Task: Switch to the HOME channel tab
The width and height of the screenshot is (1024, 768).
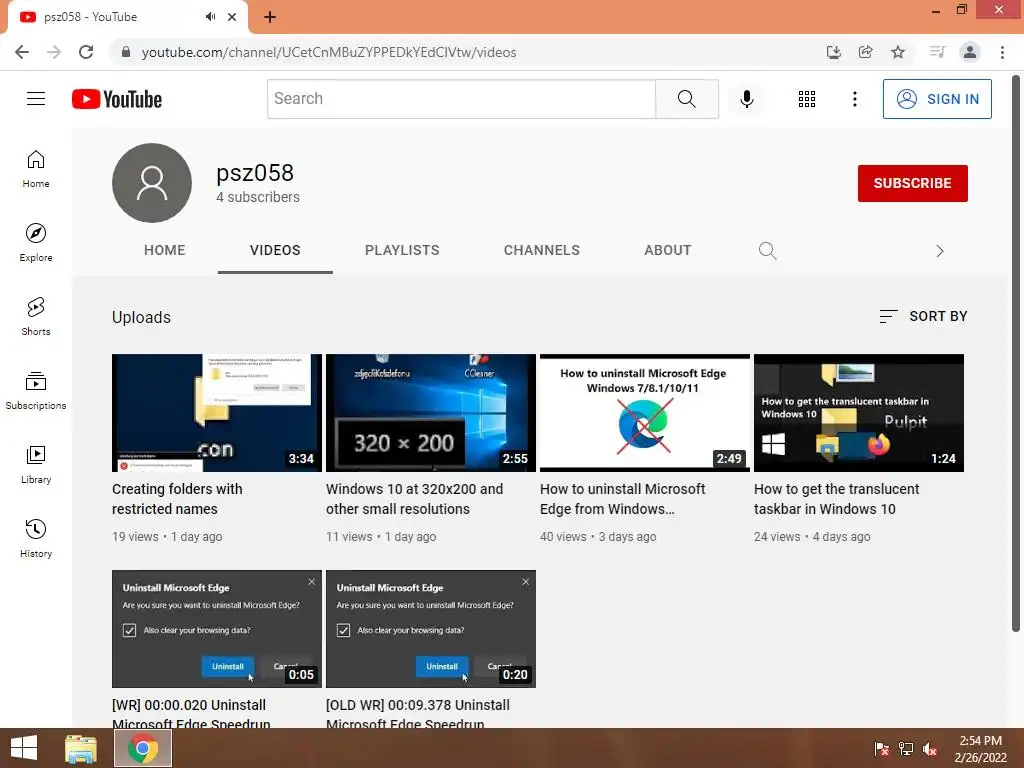Action: tap(165, 250)
